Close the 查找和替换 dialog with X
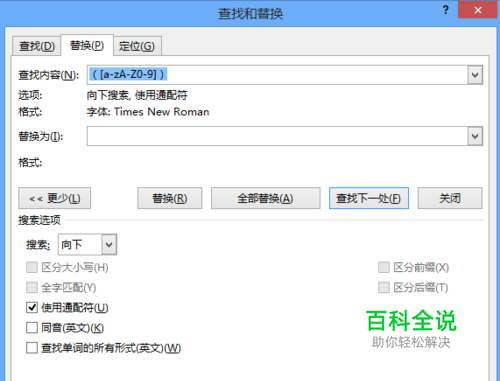This screenshot has height=381, width=500. (x=478, y=10)
